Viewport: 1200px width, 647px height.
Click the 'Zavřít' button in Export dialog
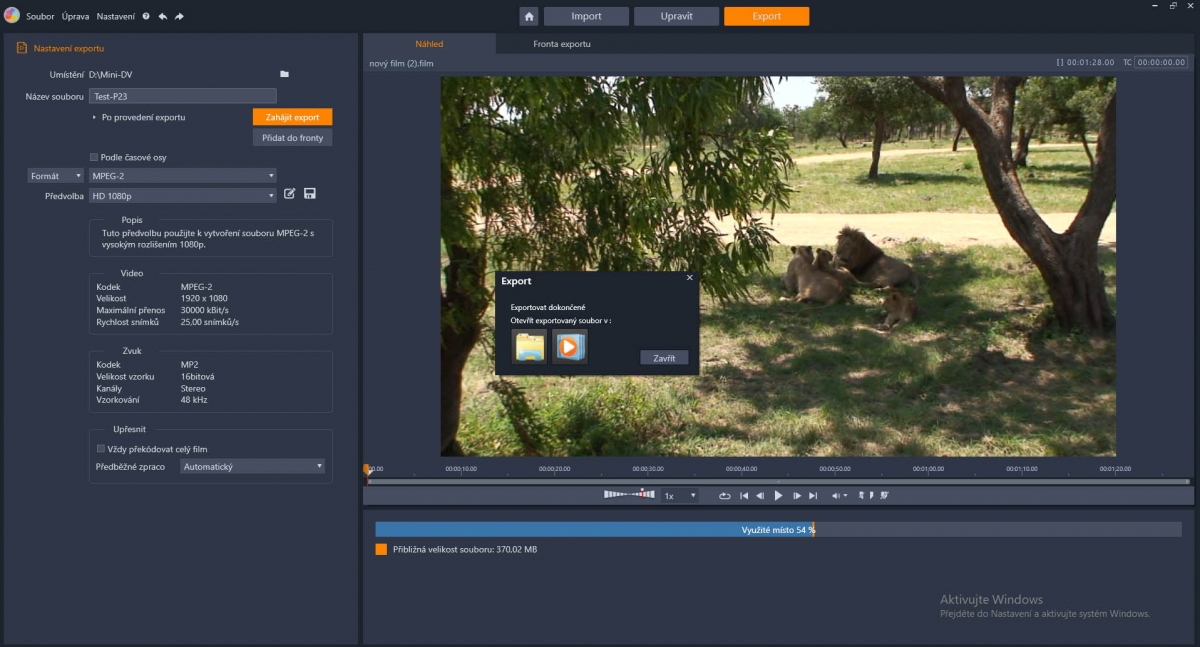pyautogui.click(x=664, y=358)
